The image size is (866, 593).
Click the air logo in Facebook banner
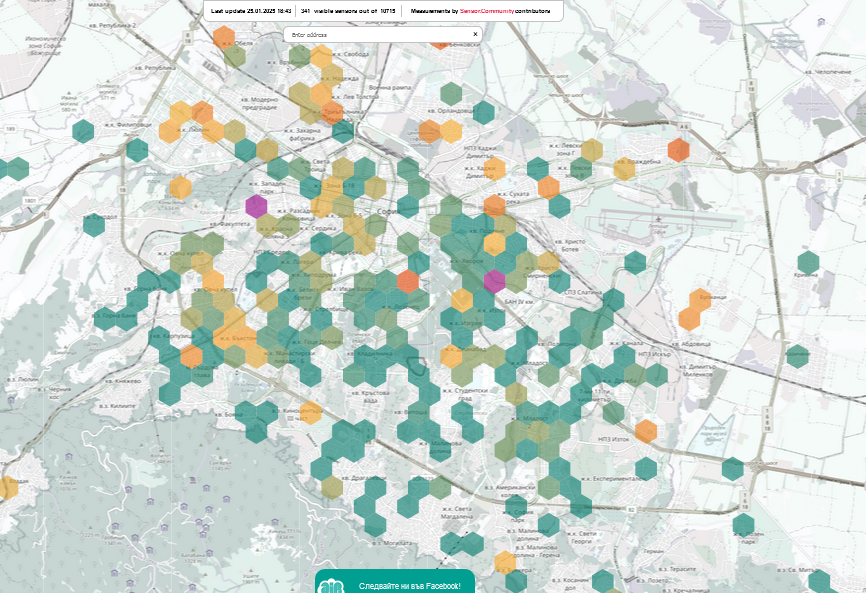(x=330, y=585)
